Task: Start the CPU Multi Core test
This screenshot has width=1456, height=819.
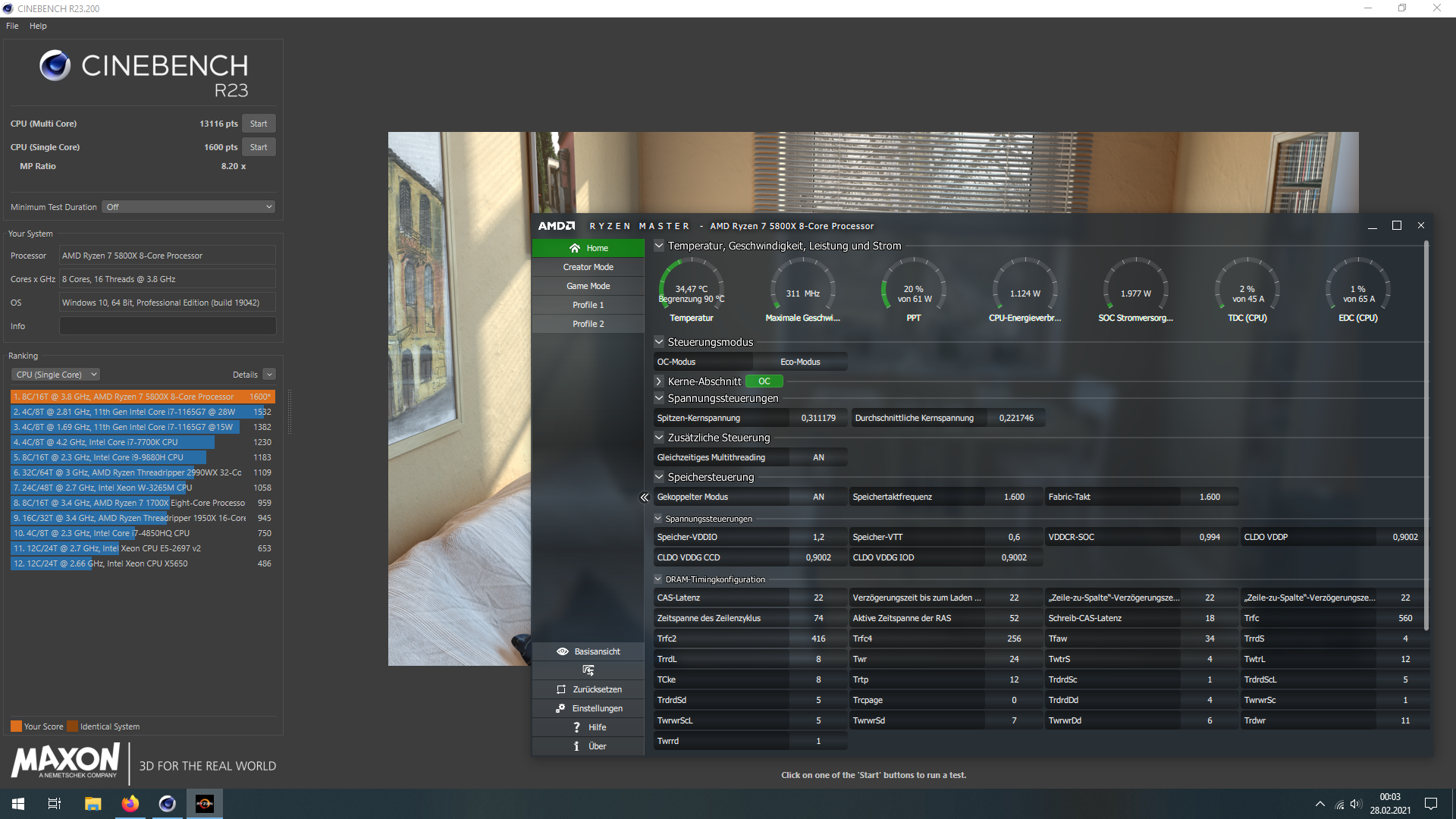Action: coord(259,124)
